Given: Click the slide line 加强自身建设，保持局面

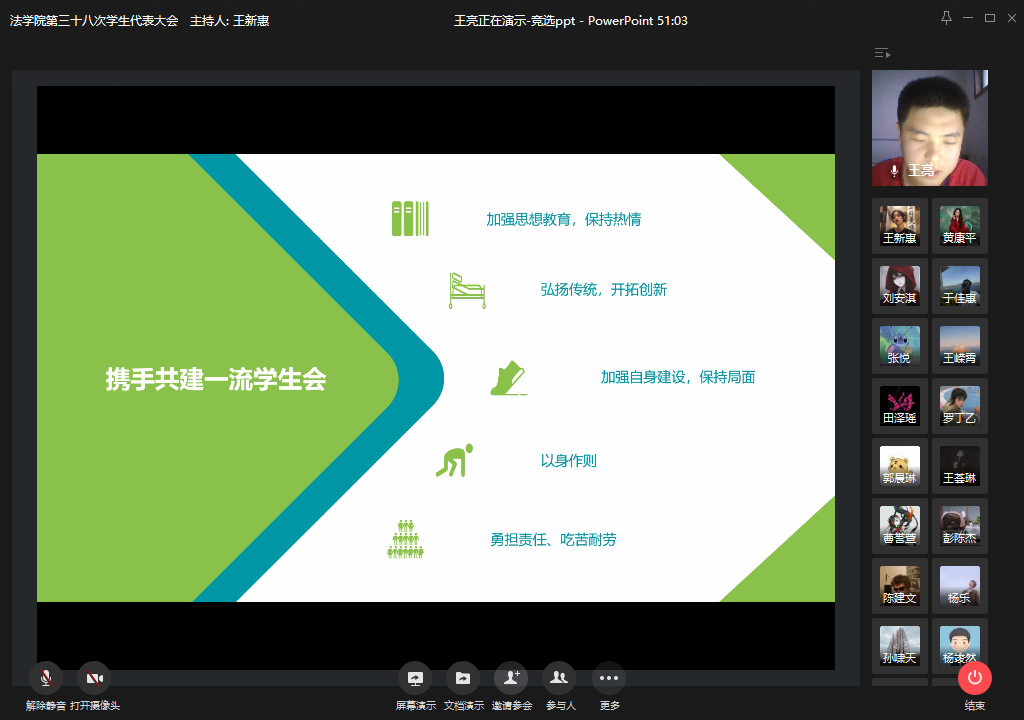Looking at the screenshot, I should pyautogui.click(x=678, y=378).
